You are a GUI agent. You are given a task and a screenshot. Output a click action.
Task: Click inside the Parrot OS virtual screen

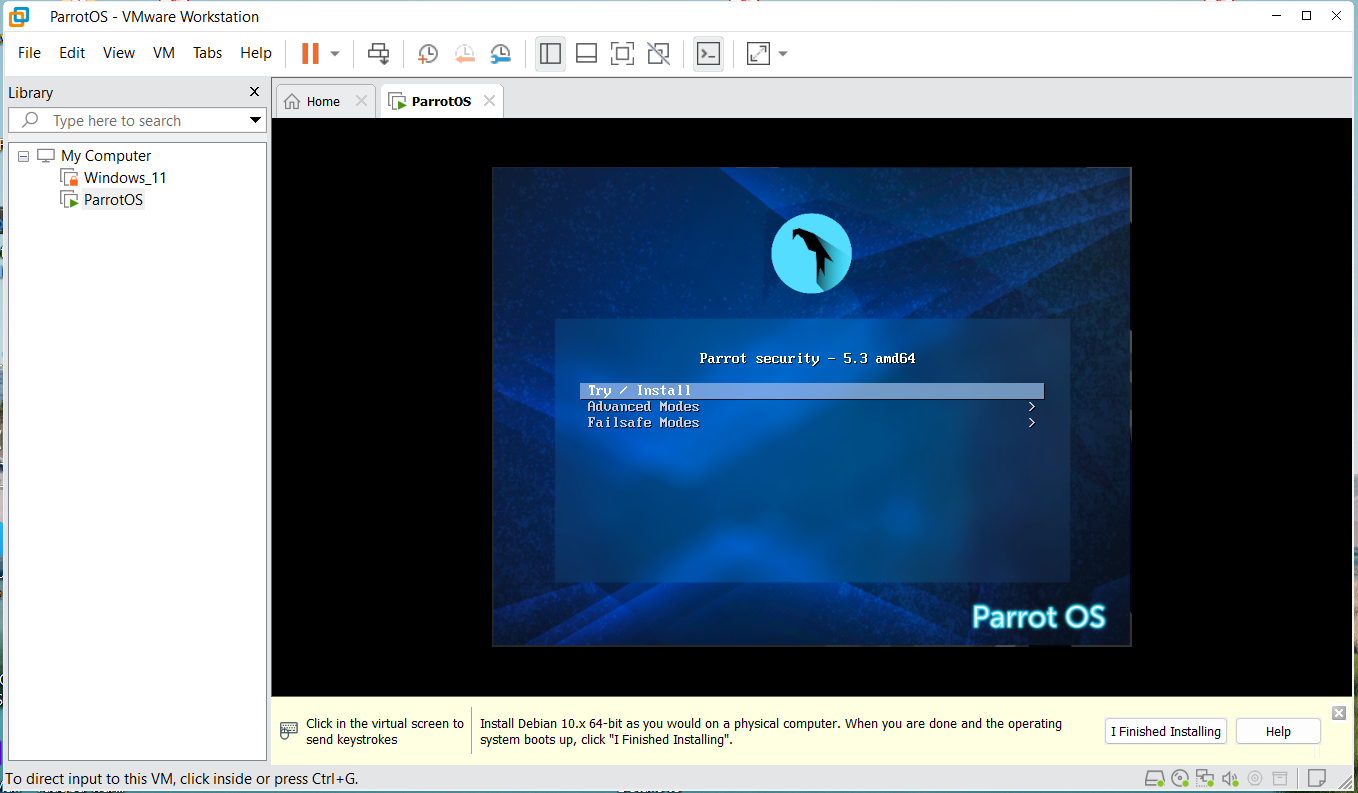(812, 407)
